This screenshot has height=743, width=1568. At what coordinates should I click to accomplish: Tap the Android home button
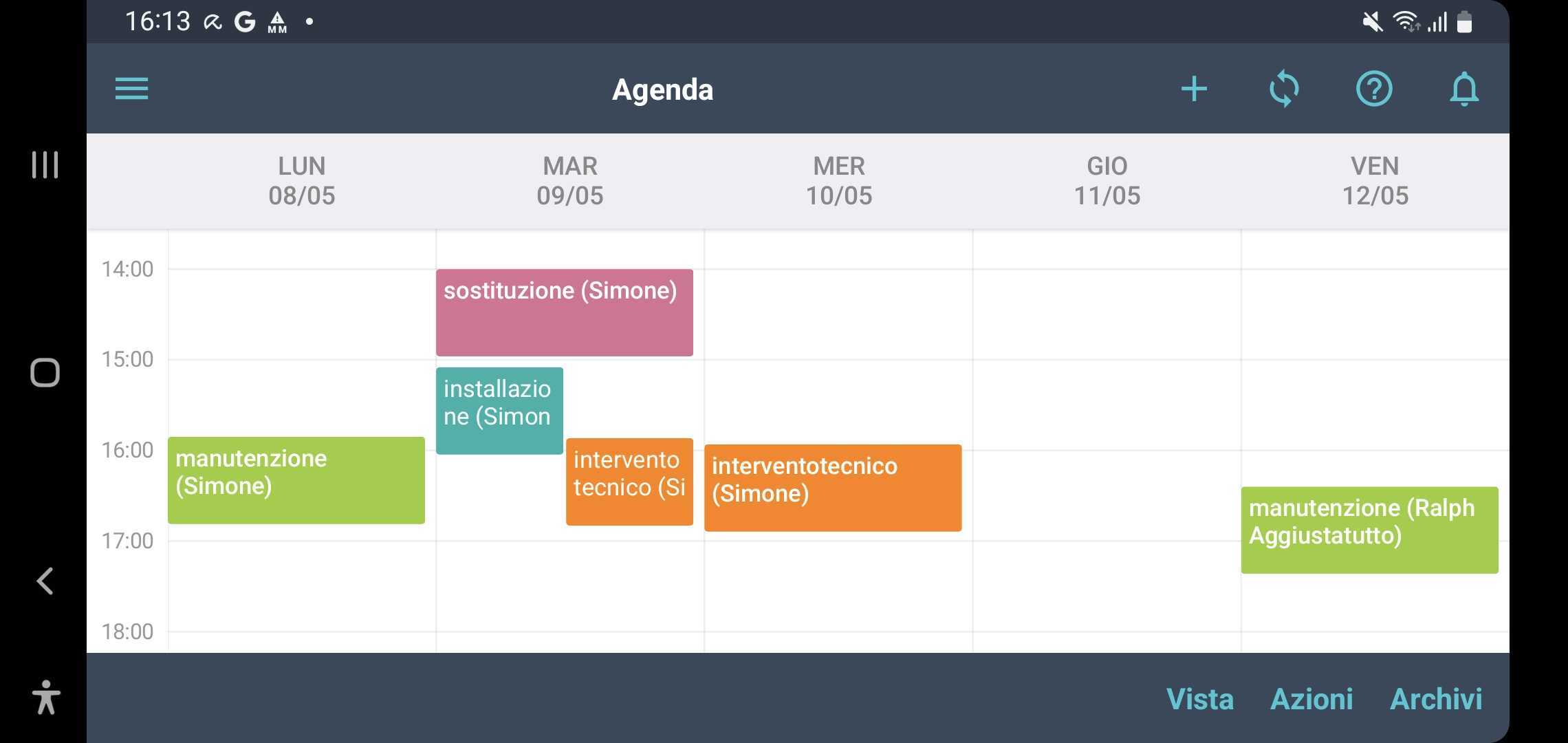tap(45, 372)
